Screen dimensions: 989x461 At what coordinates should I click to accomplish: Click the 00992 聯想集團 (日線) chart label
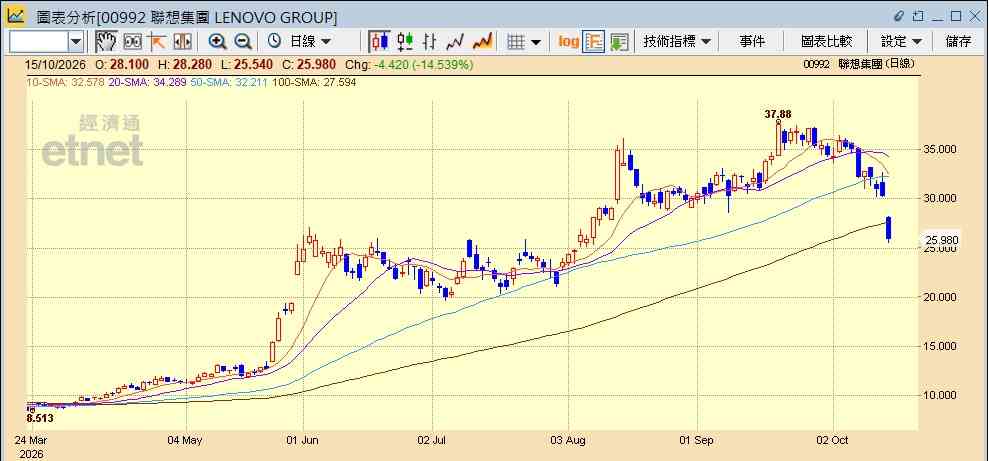[859, 64]
